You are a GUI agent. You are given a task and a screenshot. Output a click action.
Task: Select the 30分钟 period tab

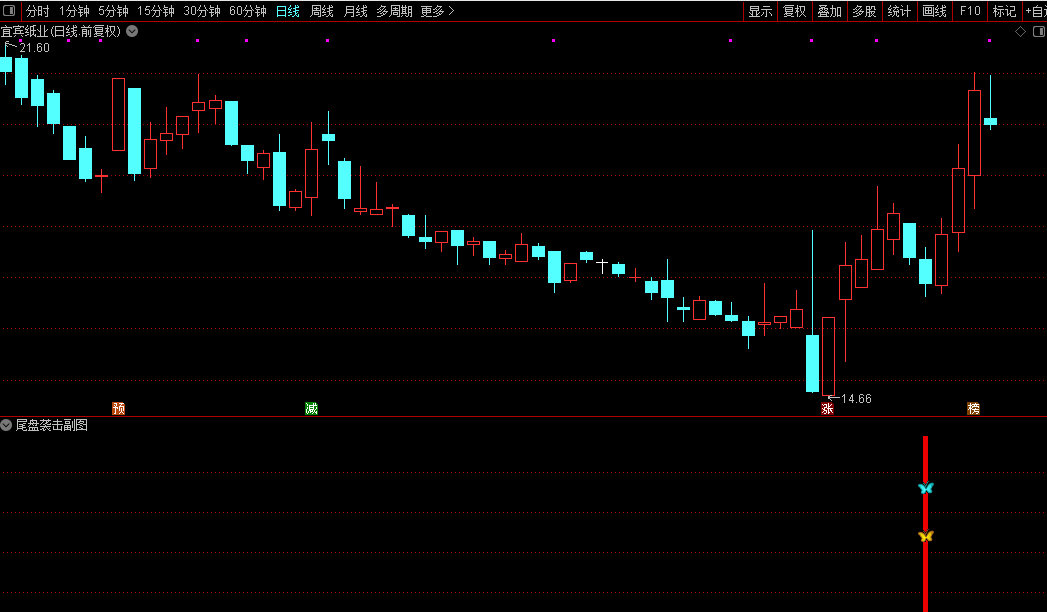point(202,11)
